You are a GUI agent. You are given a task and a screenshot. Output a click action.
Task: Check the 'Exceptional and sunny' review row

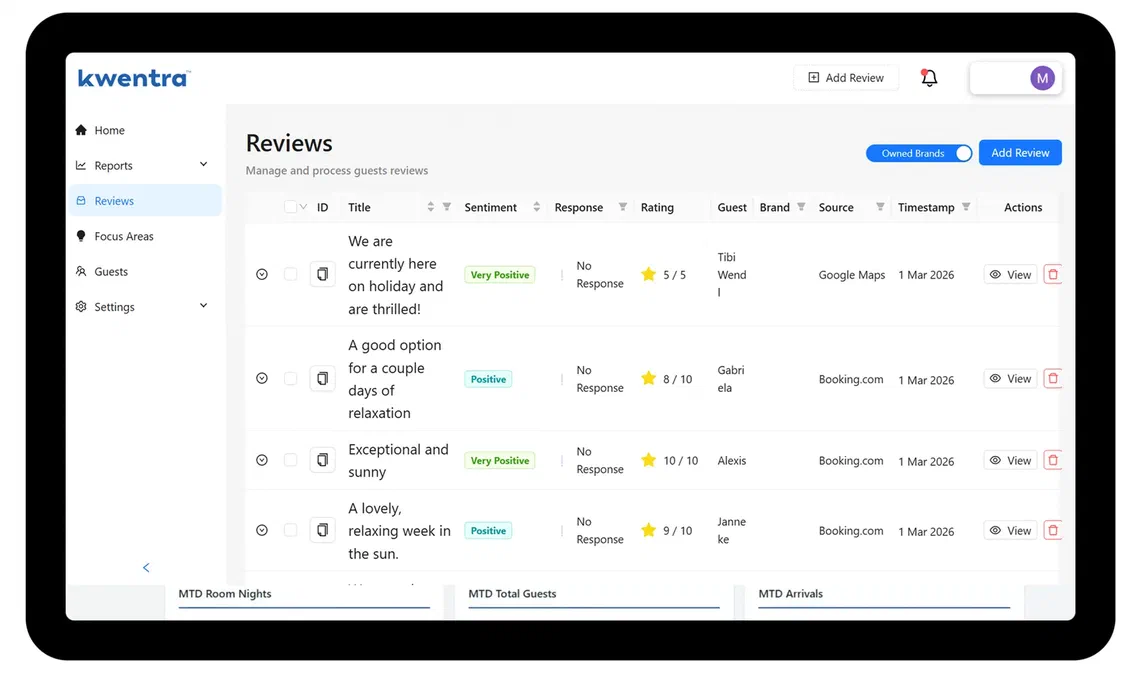click(290, 460)
